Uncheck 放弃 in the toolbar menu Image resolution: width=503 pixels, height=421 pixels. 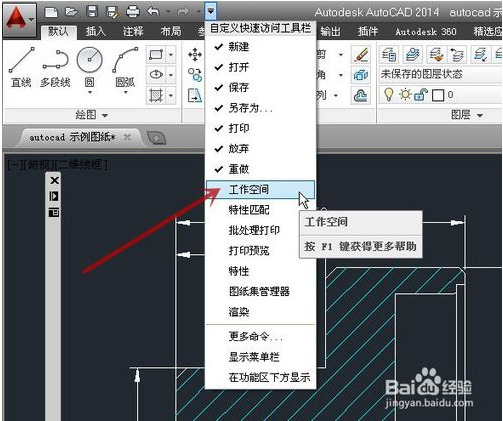[260, 148]
